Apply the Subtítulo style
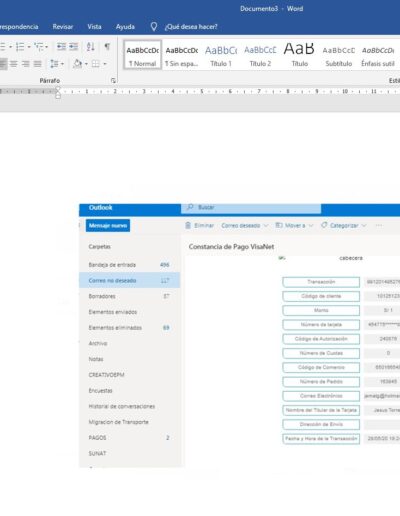This screenshot has width=400, height=516. [339, 55]
